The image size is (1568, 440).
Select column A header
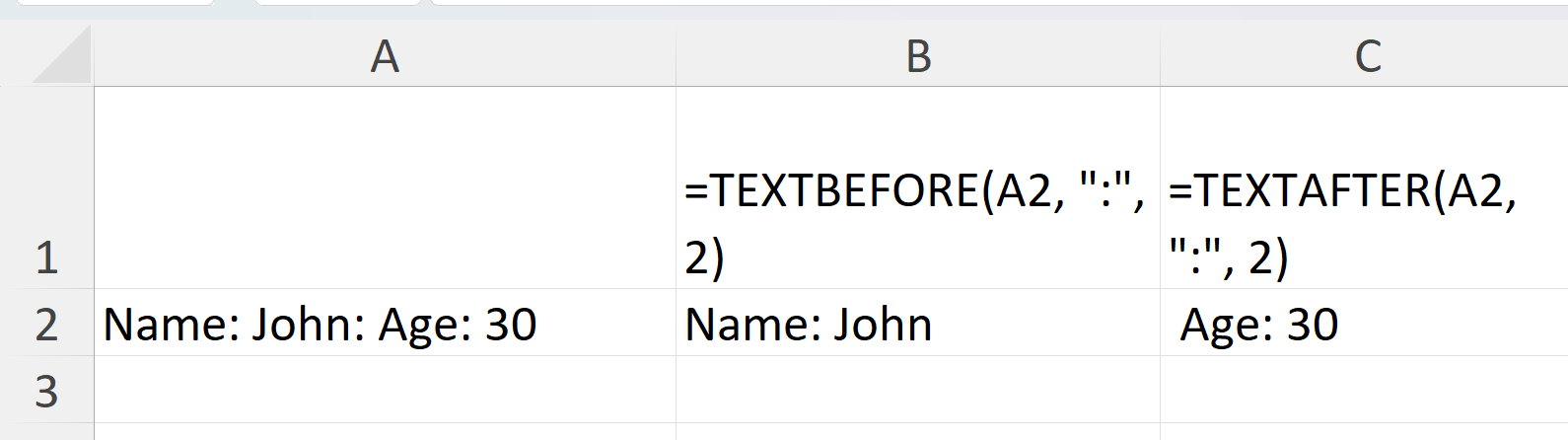tap(385, 56)
